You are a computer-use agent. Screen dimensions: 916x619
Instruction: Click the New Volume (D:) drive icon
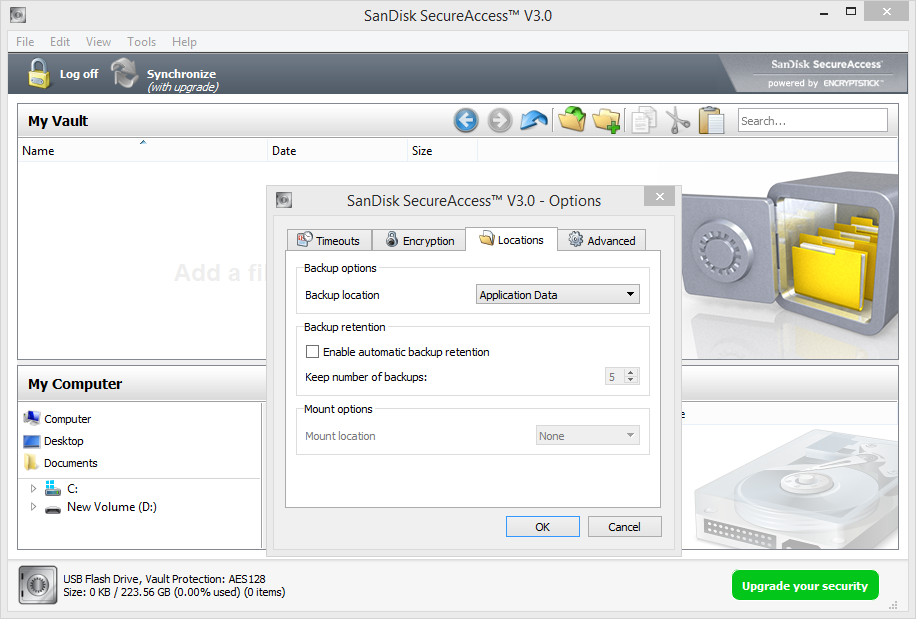[53, 508]
